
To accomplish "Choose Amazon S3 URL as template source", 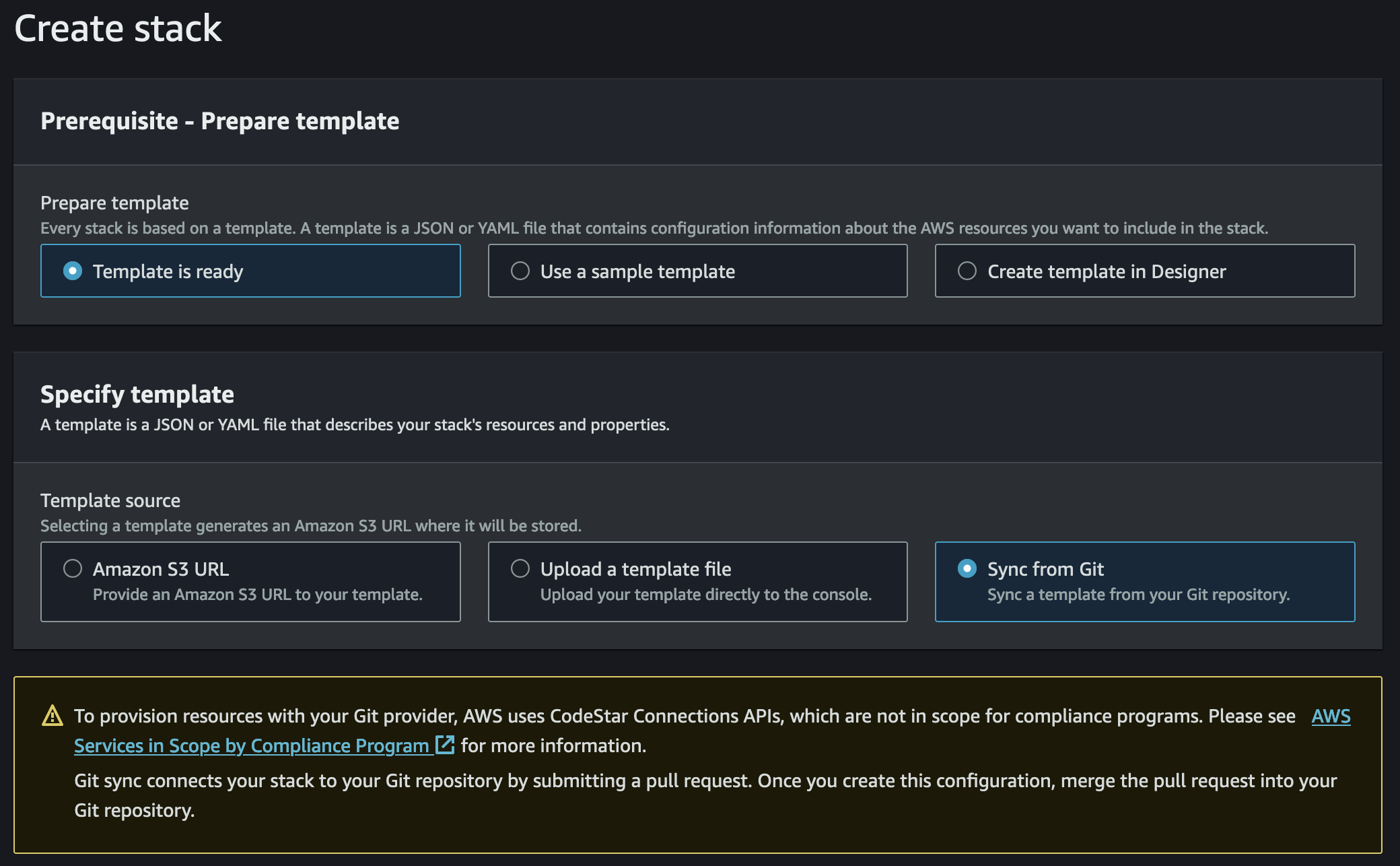I will (x=72, y=568).
